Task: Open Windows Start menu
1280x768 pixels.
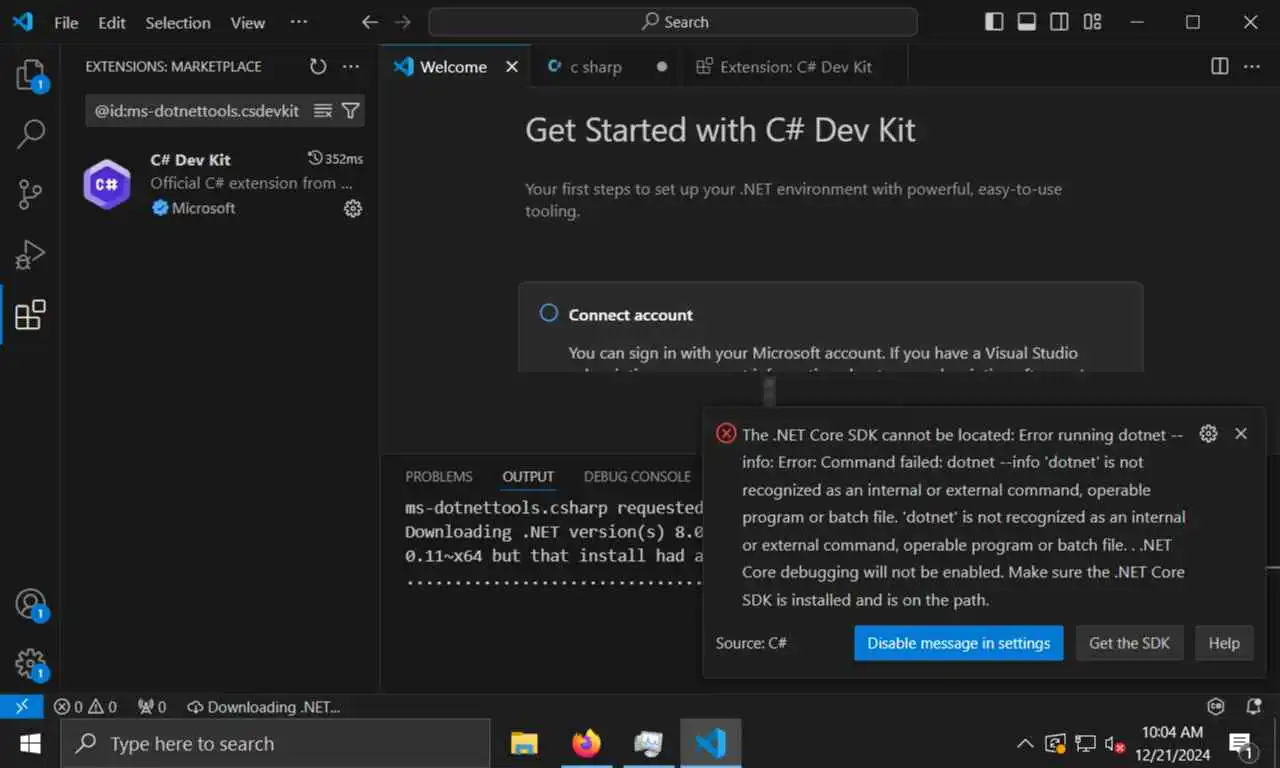Action: 30,744
